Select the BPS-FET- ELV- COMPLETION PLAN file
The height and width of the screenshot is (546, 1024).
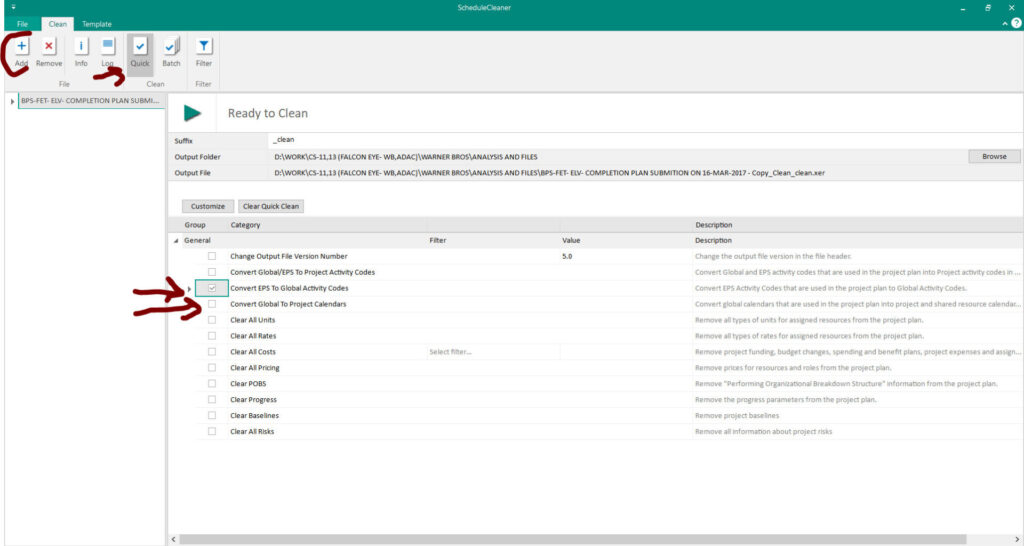(x=90, y=101)
